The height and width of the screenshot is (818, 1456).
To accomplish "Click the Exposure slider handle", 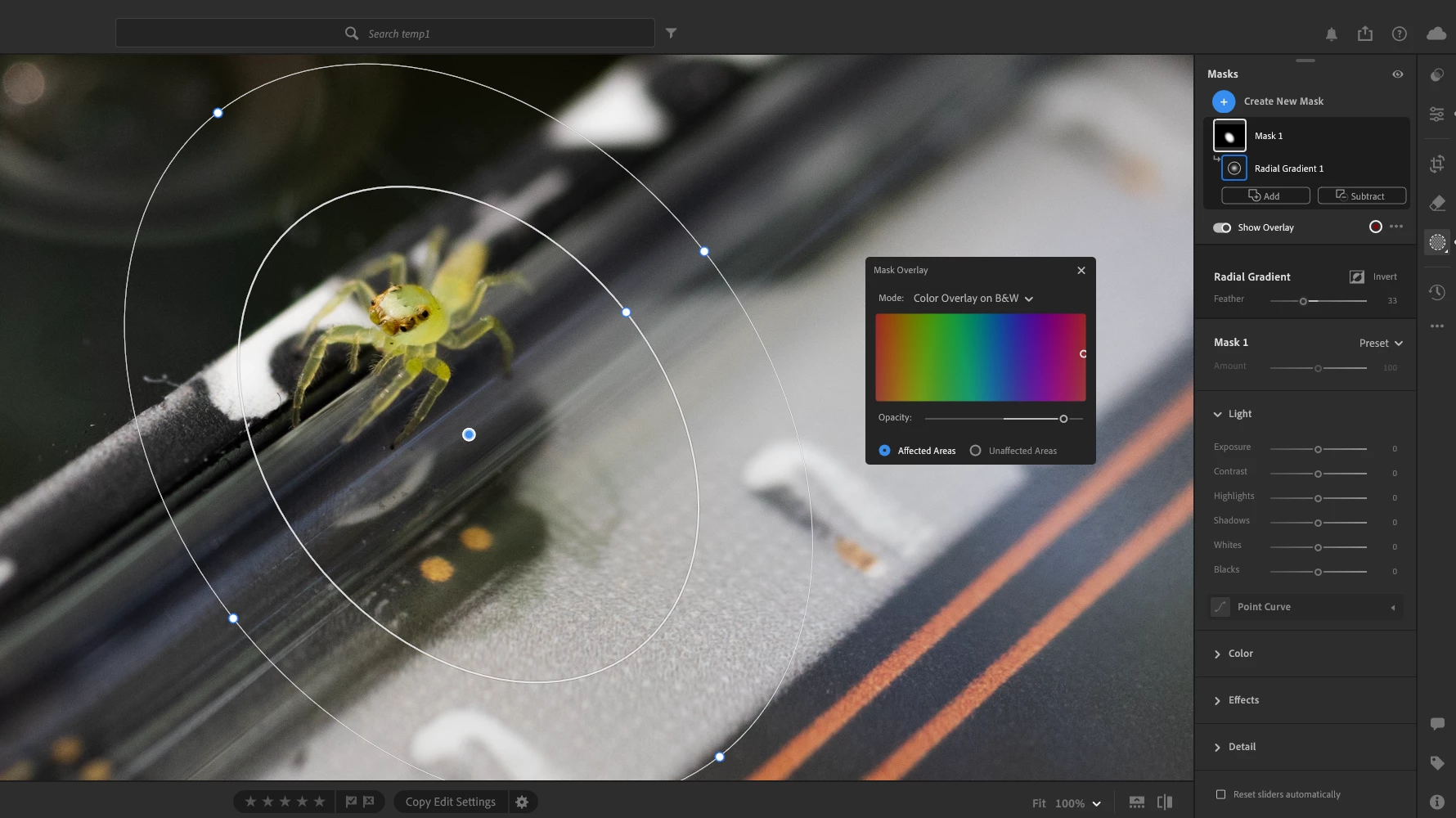I will [1318, 449].
